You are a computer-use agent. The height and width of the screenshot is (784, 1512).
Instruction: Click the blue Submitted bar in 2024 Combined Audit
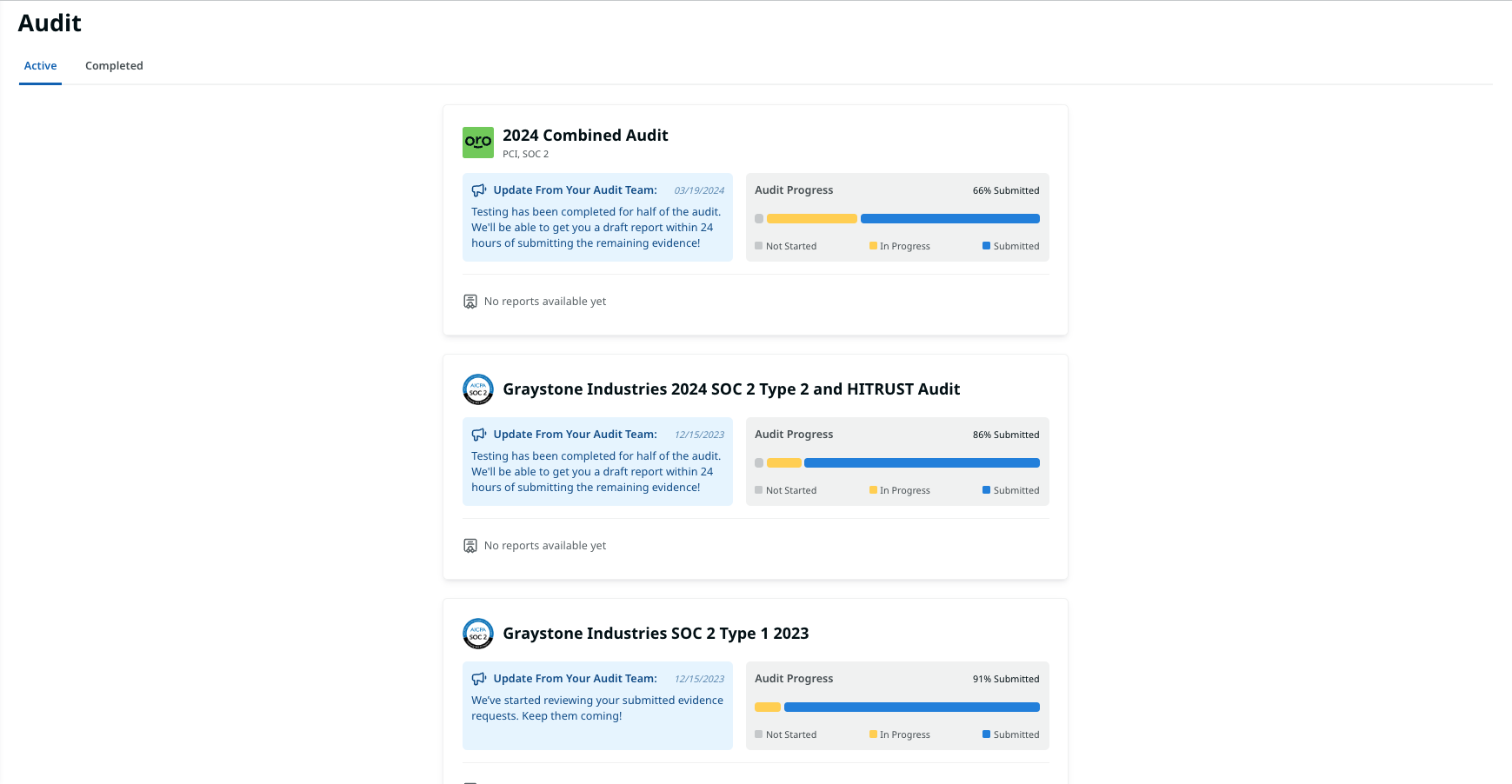point(950,219)
